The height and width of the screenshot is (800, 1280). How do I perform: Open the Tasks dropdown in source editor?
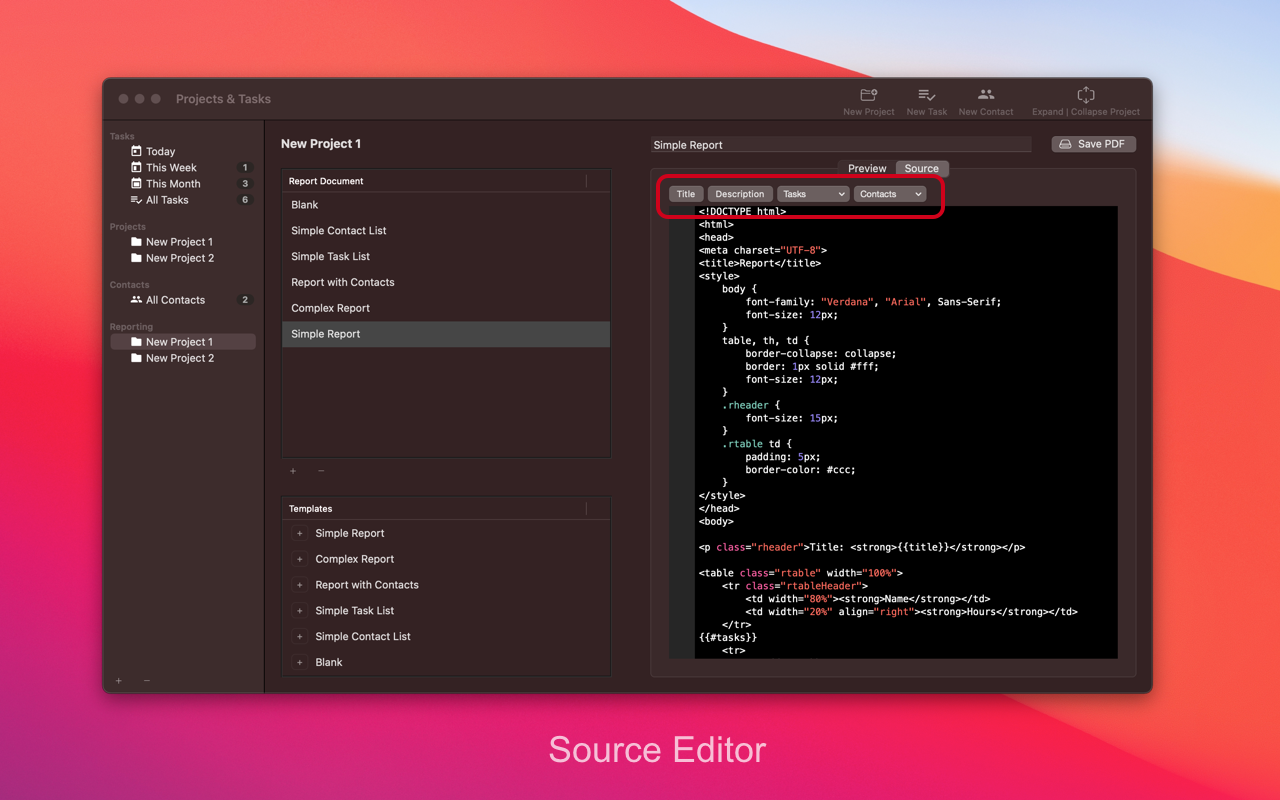pyautogui.click(x=813, y=194)
